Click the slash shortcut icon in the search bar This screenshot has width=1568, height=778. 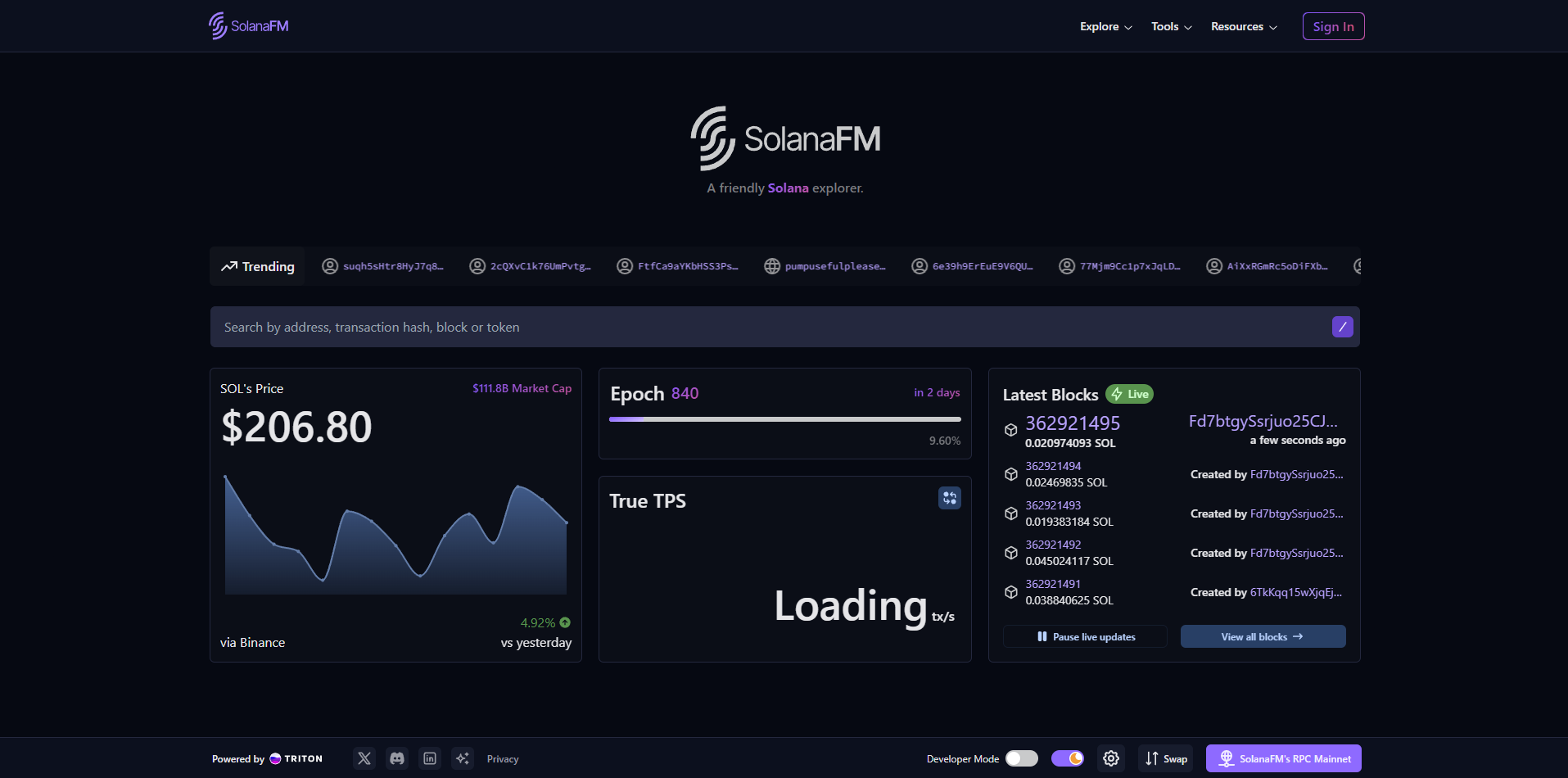(1342, 327)
